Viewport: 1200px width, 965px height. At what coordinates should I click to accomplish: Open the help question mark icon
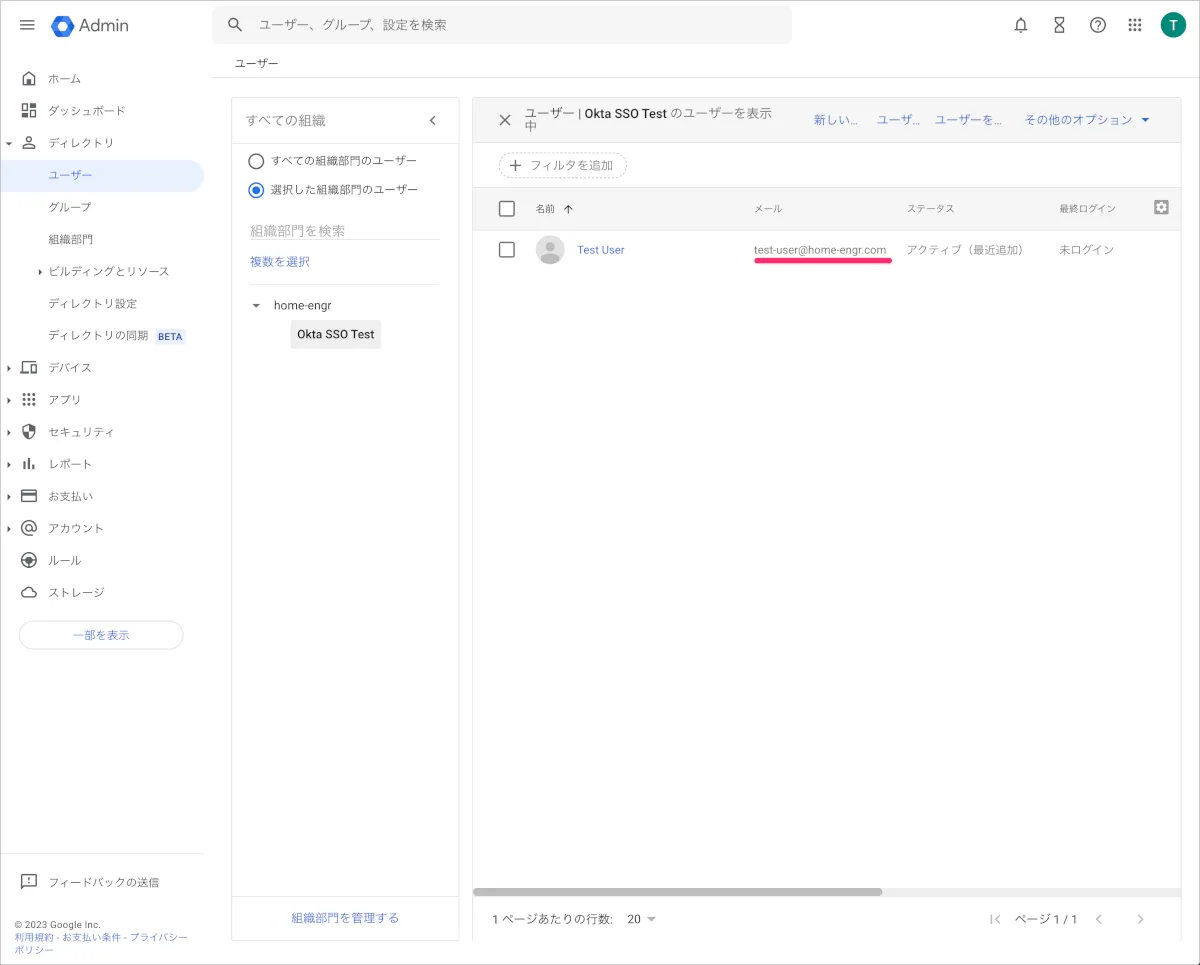(1097, 25)
